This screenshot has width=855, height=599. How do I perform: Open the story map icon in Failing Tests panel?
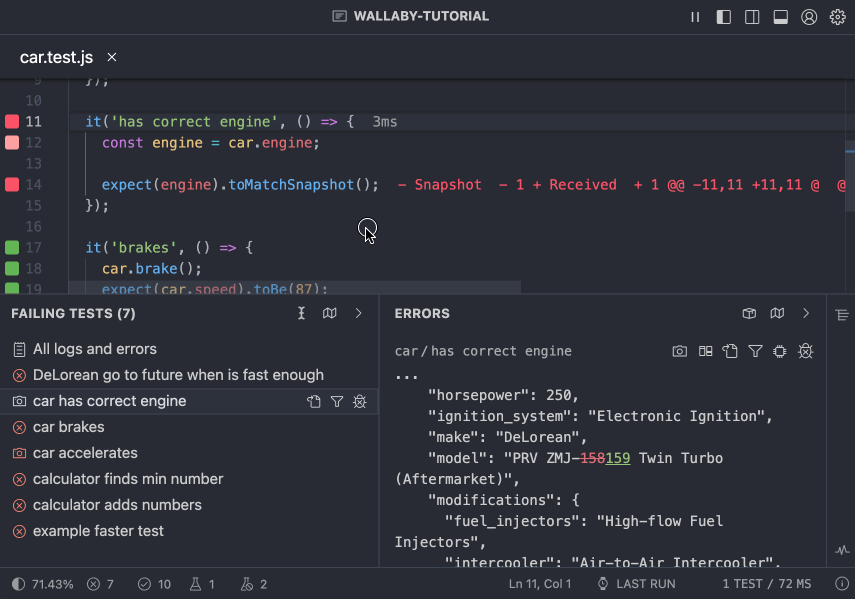coord(329,313)
